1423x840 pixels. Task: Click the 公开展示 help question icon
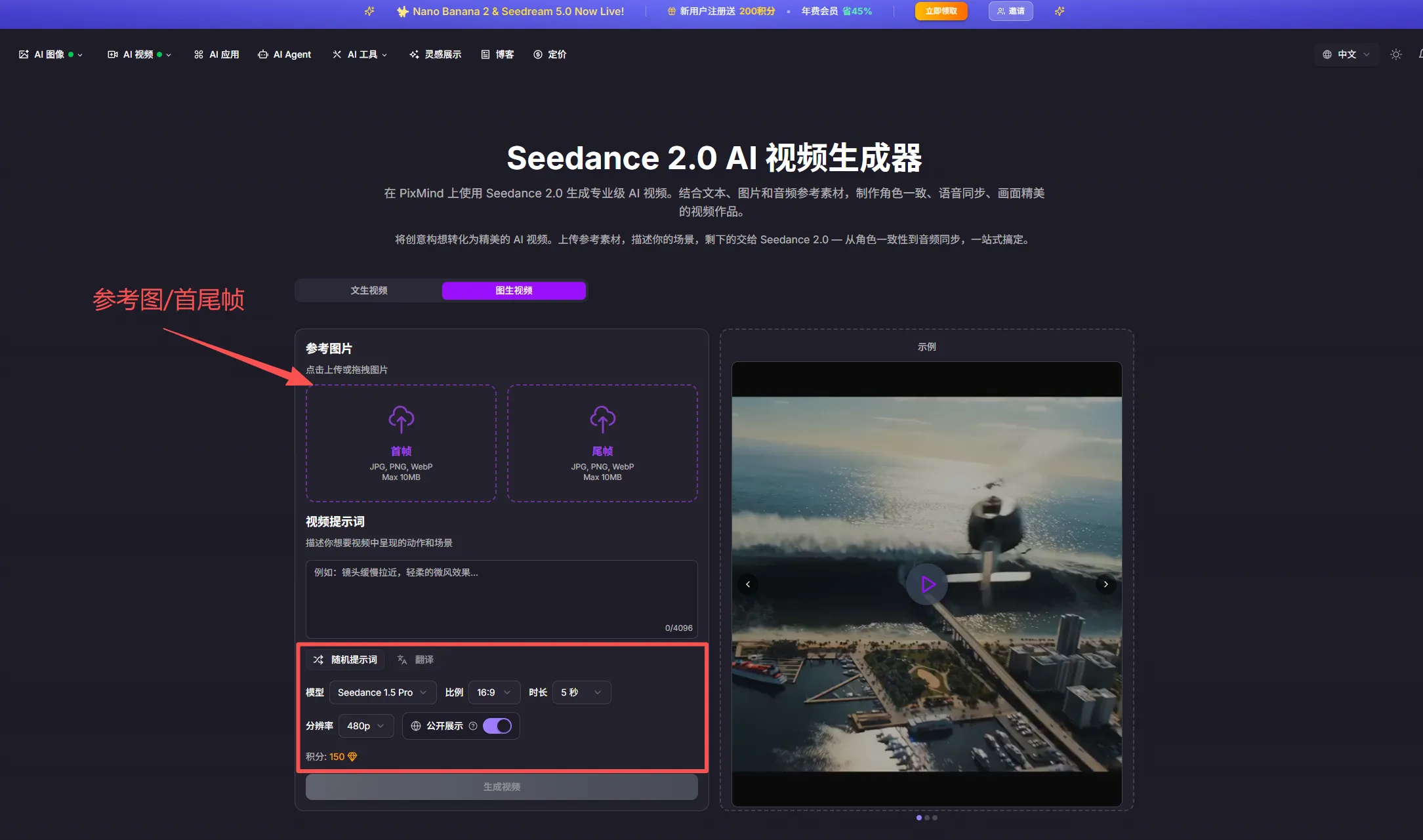point(473,726)
